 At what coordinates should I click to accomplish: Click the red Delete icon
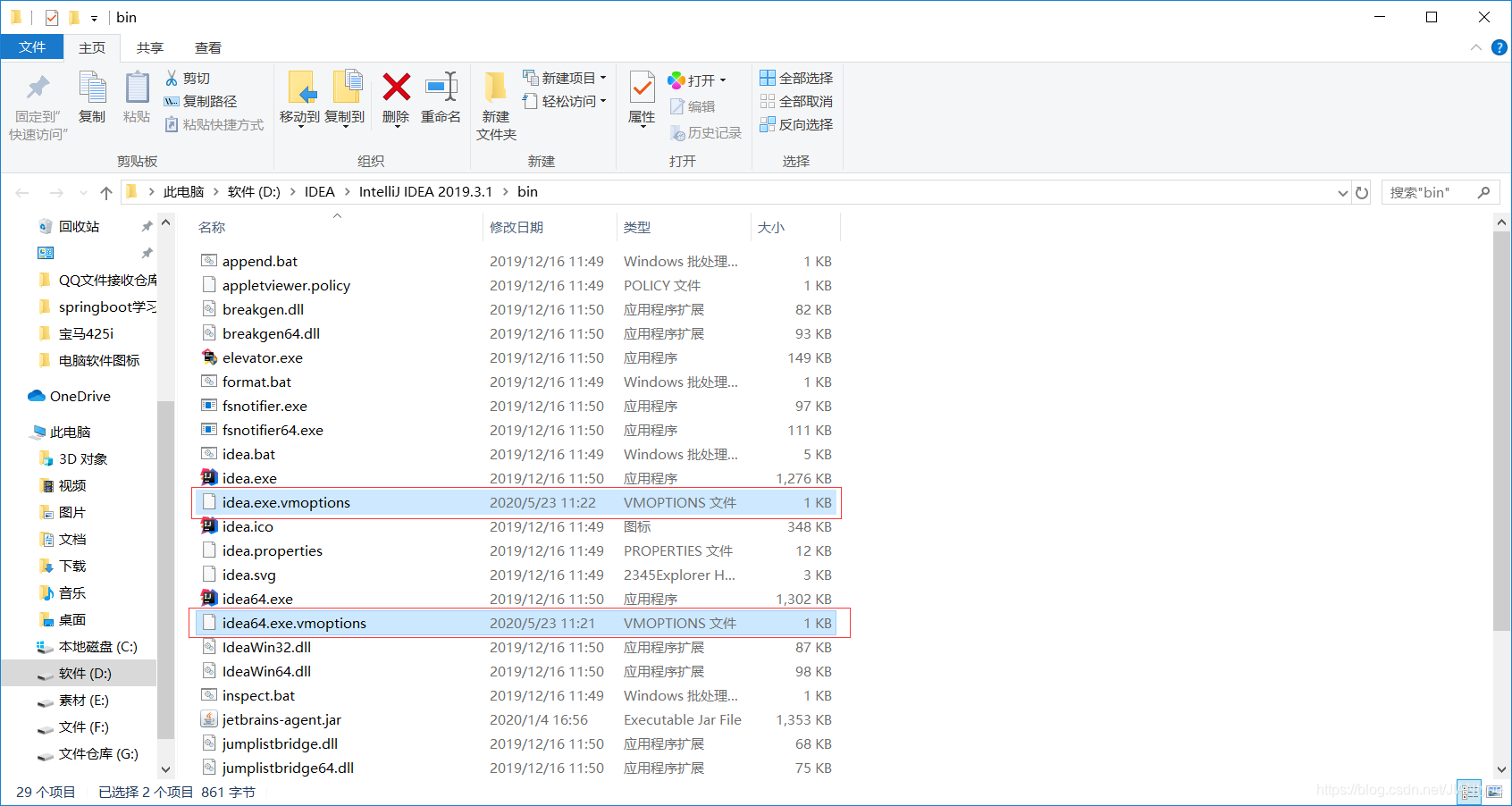pos(396,88)
